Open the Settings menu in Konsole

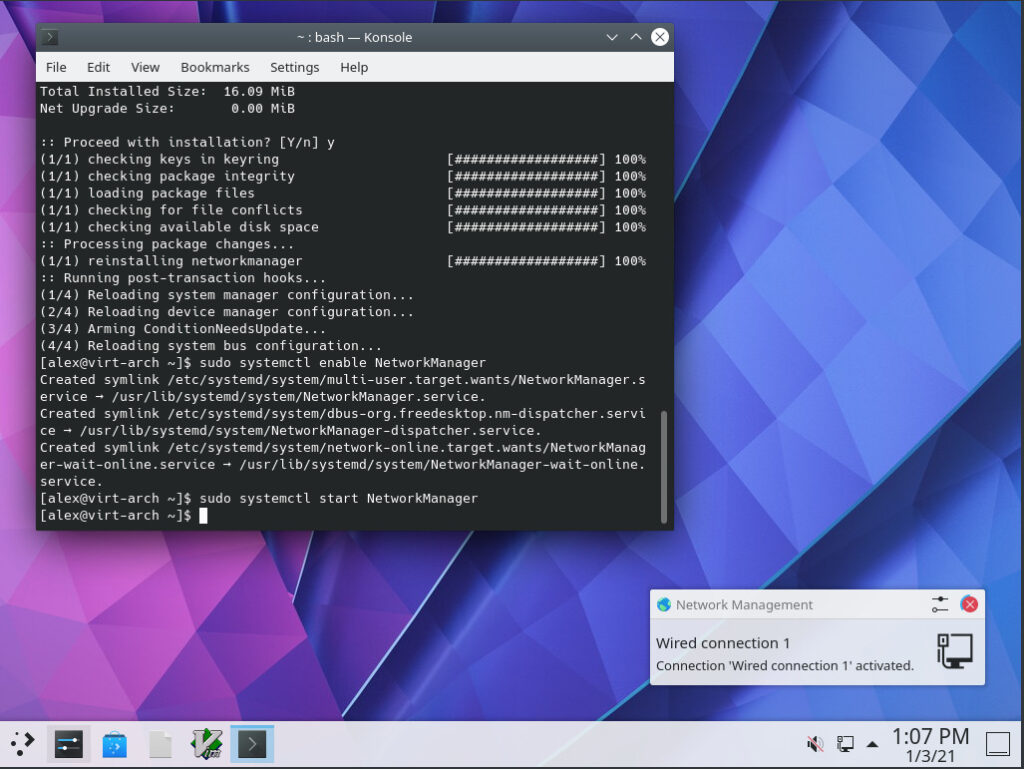tap(294, 67)
